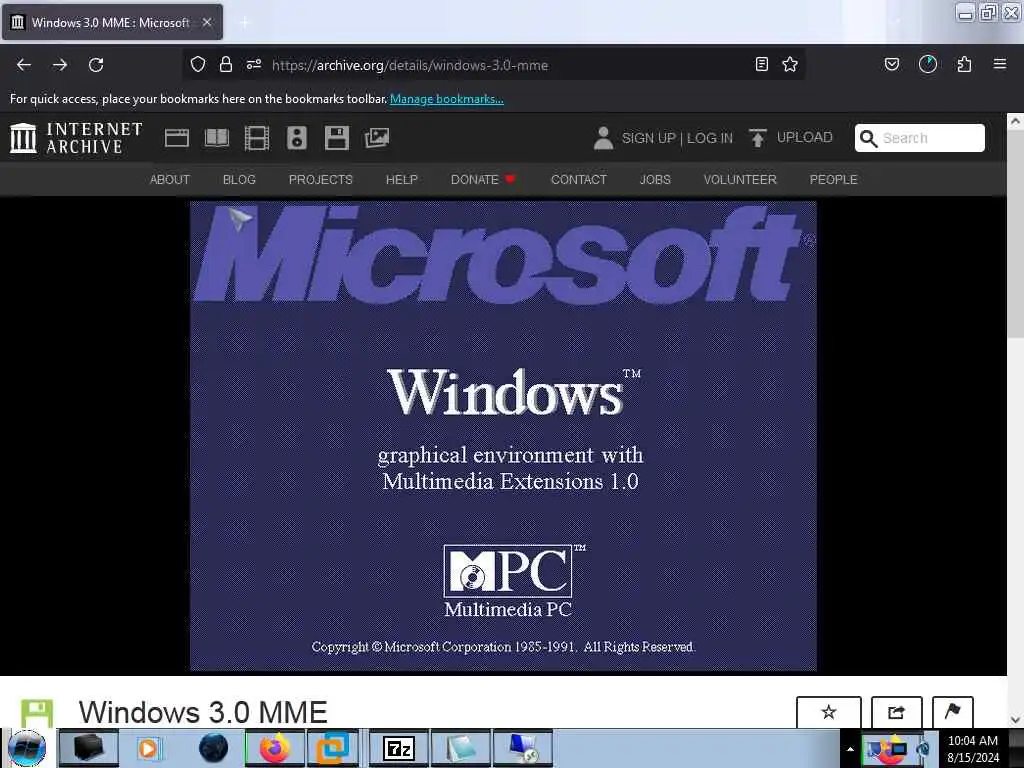
Task: Open Manage bookmarks link
Action: click(x=447, y=99)
